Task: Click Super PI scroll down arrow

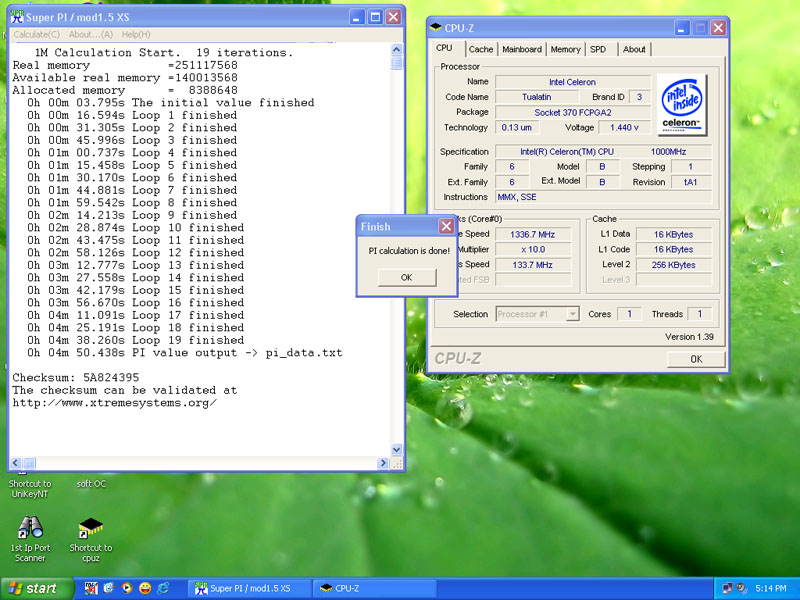Action: 396,449
